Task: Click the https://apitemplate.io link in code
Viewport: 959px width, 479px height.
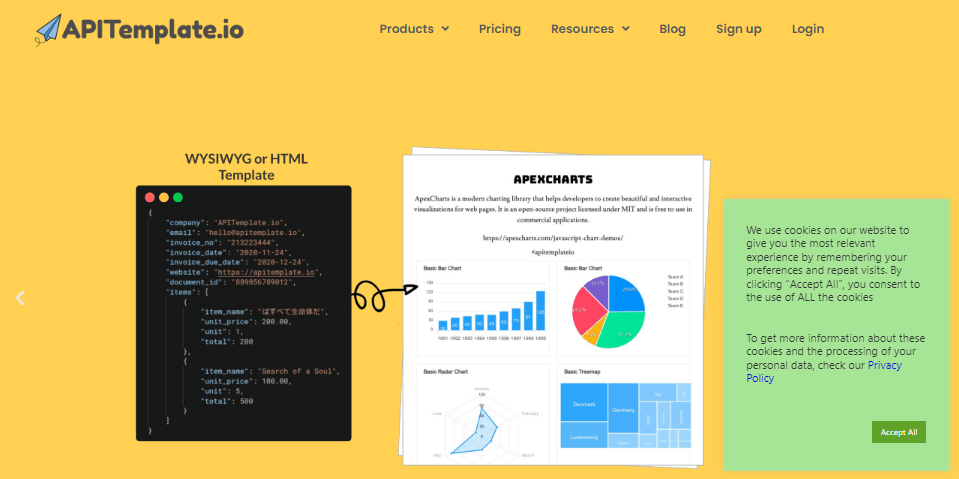Action: 266,272
